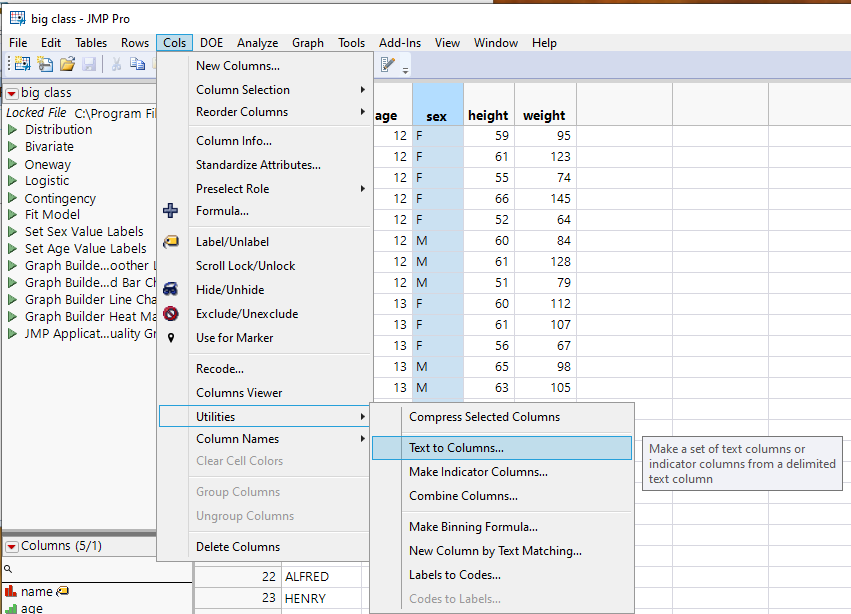The height and width of the screenshot is (614, 851).
Task: Choose New Columns... from Cols menu
Action: pyautogui.click(x=238, y=66)
